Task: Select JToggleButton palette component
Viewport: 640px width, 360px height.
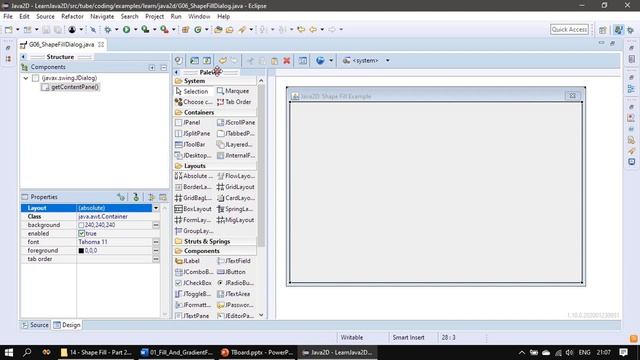Action: [193, 294]
